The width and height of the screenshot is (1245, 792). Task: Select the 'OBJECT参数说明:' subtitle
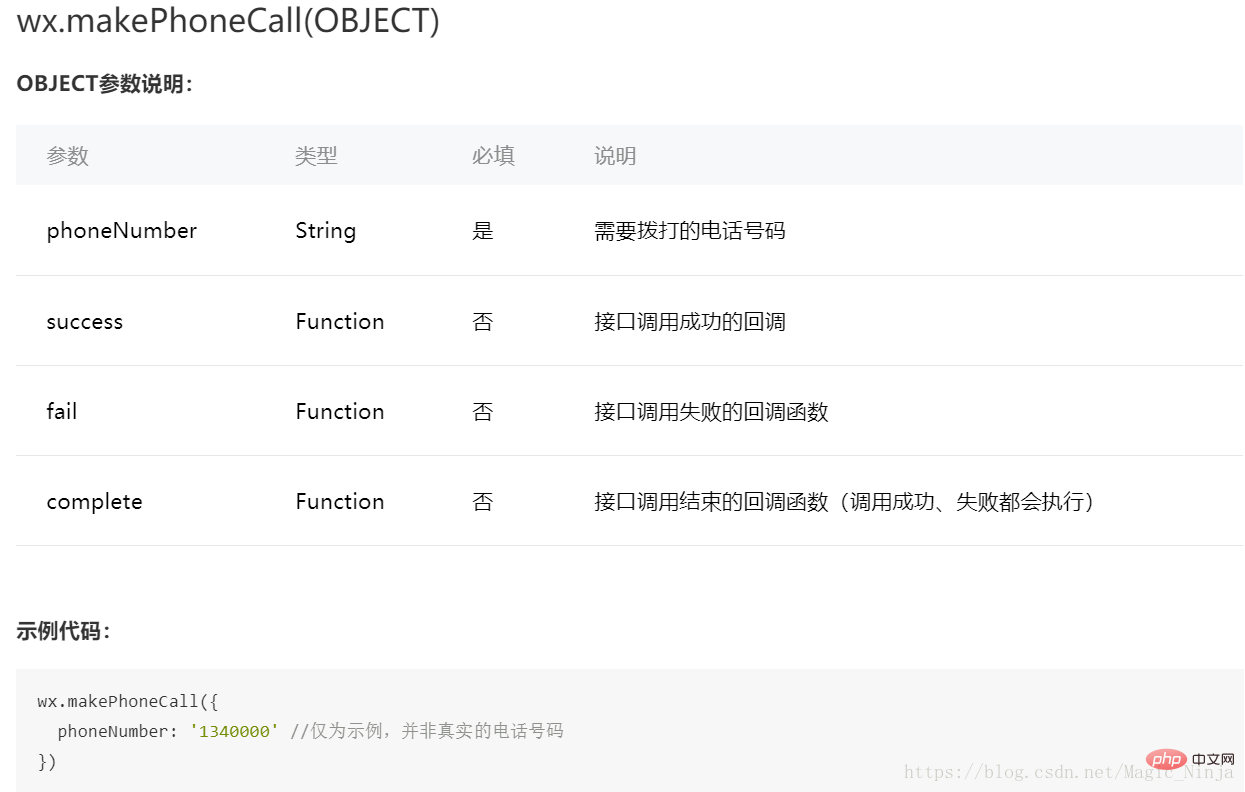pyautogui.click(x=104, y=84)
